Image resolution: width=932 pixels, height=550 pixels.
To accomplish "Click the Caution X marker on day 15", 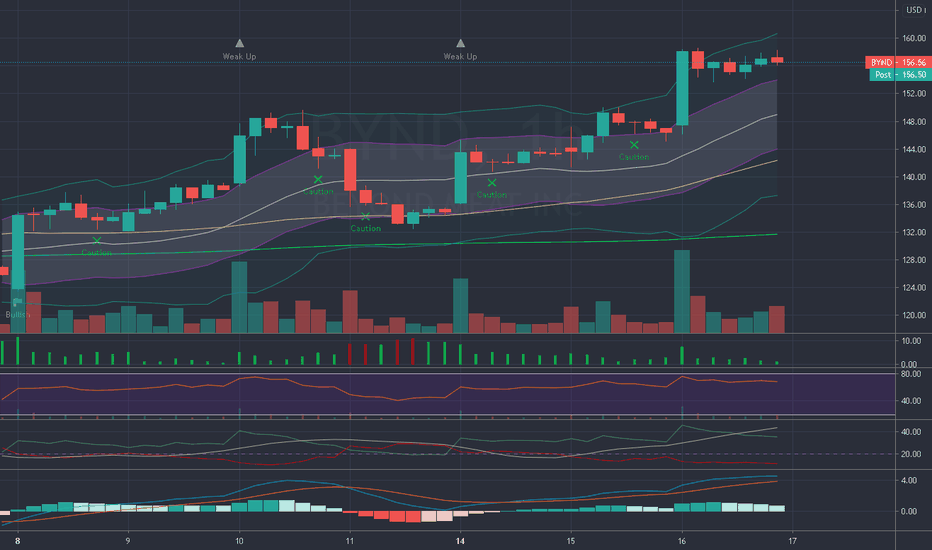I will coord(634,145).
